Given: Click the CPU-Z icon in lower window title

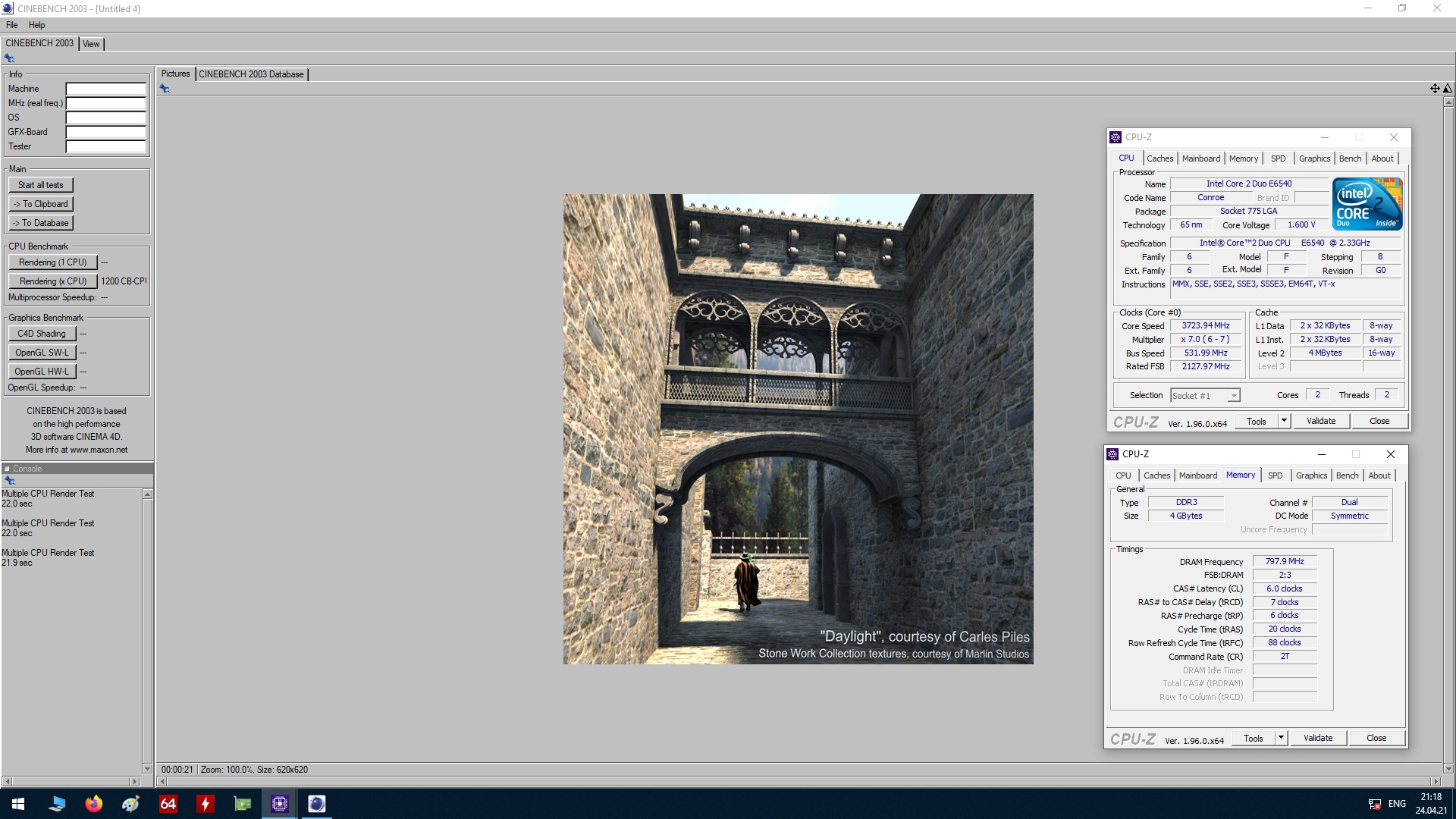Looking at the screenshot, I should point(1112,454).
